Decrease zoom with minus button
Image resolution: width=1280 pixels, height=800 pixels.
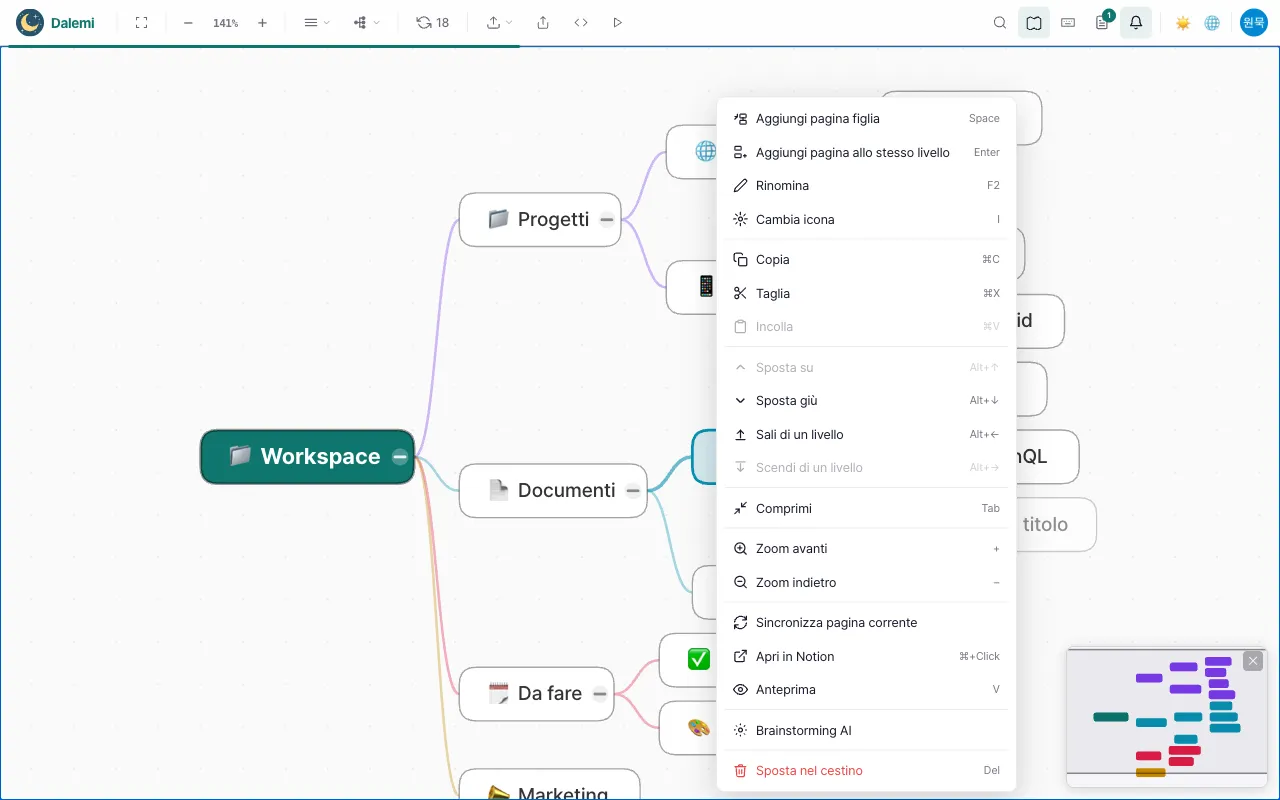coord(188,22)
